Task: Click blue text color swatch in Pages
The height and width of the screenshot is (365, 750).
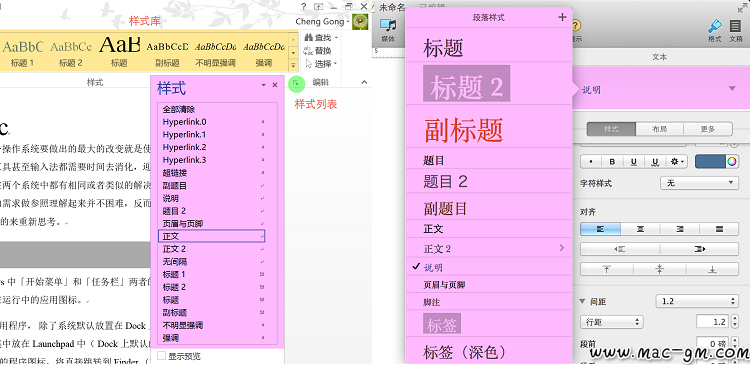Action: 710,162
